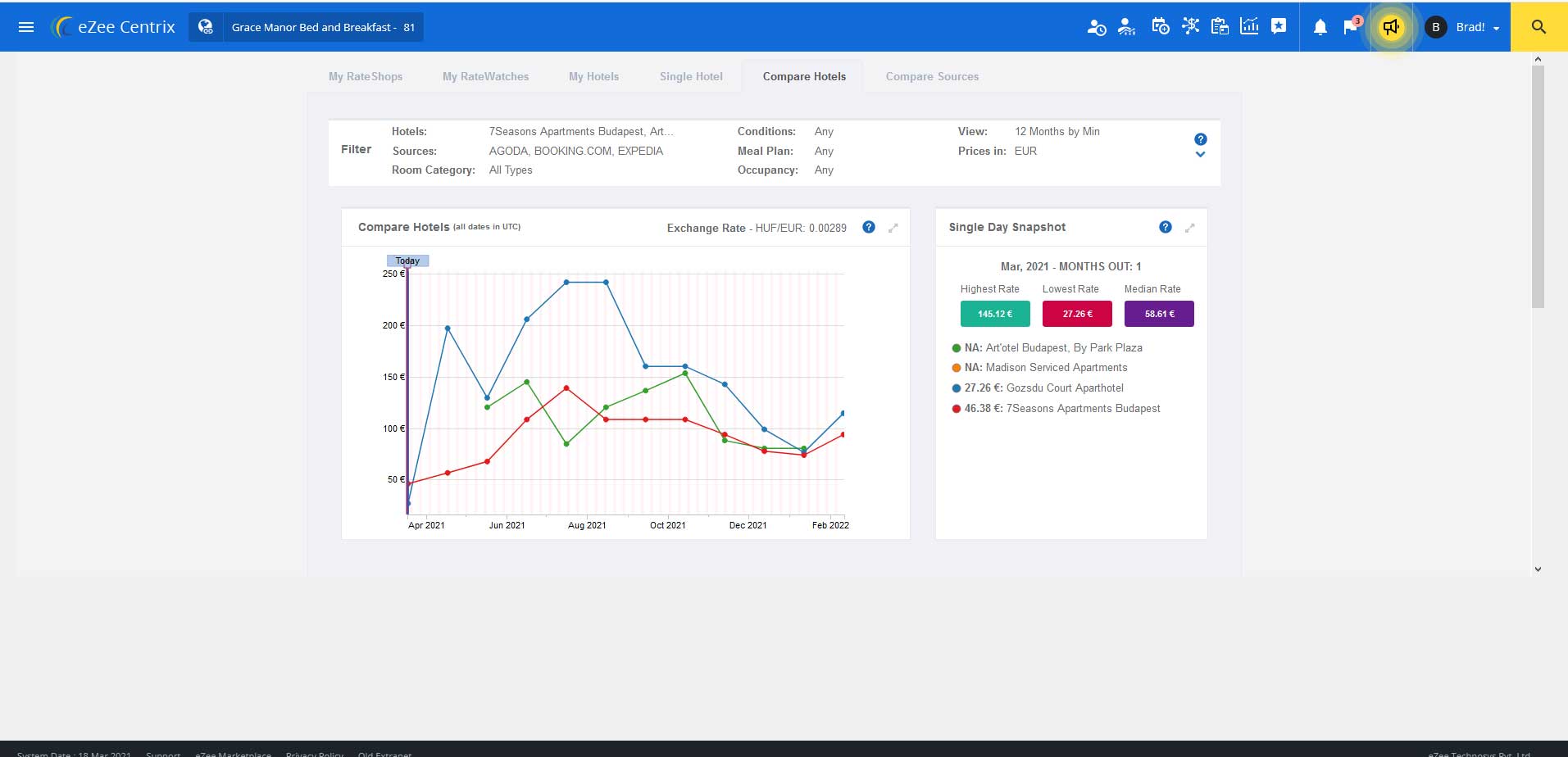Screen dimensions: 1568x757
Task: Select the Compare Hotels tab
Action: pos(804,76)
